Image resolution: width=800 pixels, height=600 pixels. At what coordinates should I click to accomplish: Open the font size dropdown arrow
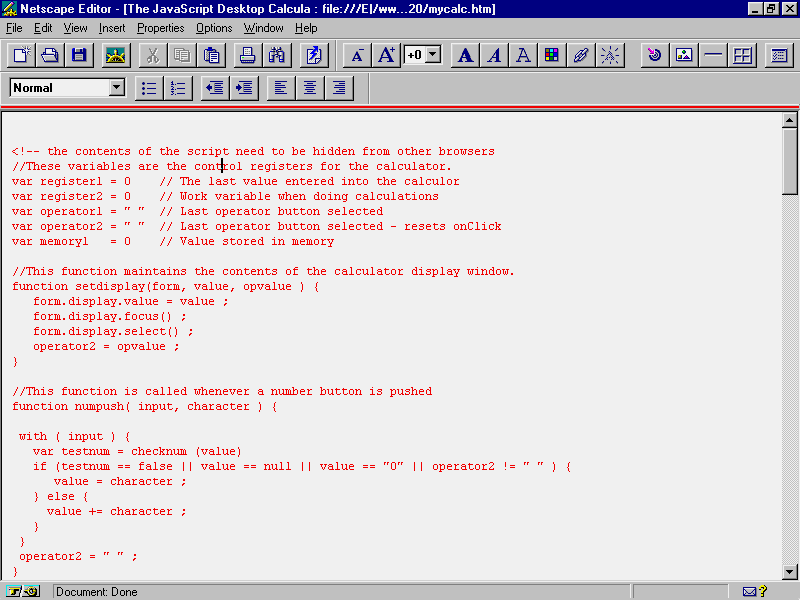pos(433,55)
